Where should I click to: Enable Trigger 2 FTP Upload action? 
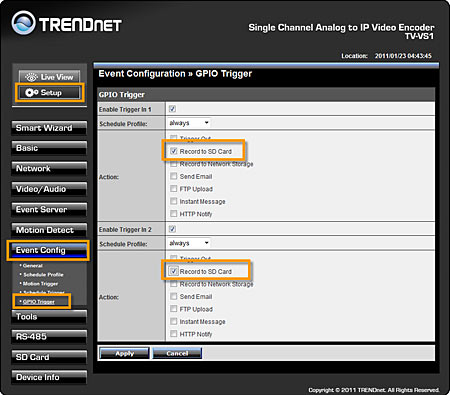tap(173, 309)
